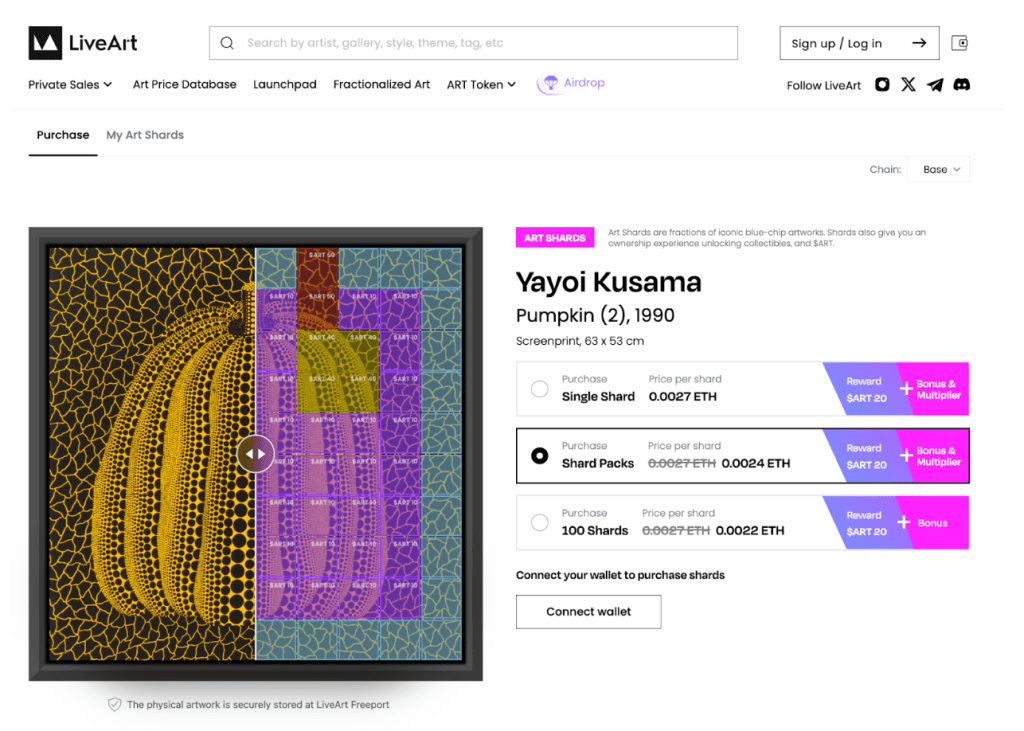Focus the artist search input field
Screen dimensions: 1024x731
pos(473,43)
